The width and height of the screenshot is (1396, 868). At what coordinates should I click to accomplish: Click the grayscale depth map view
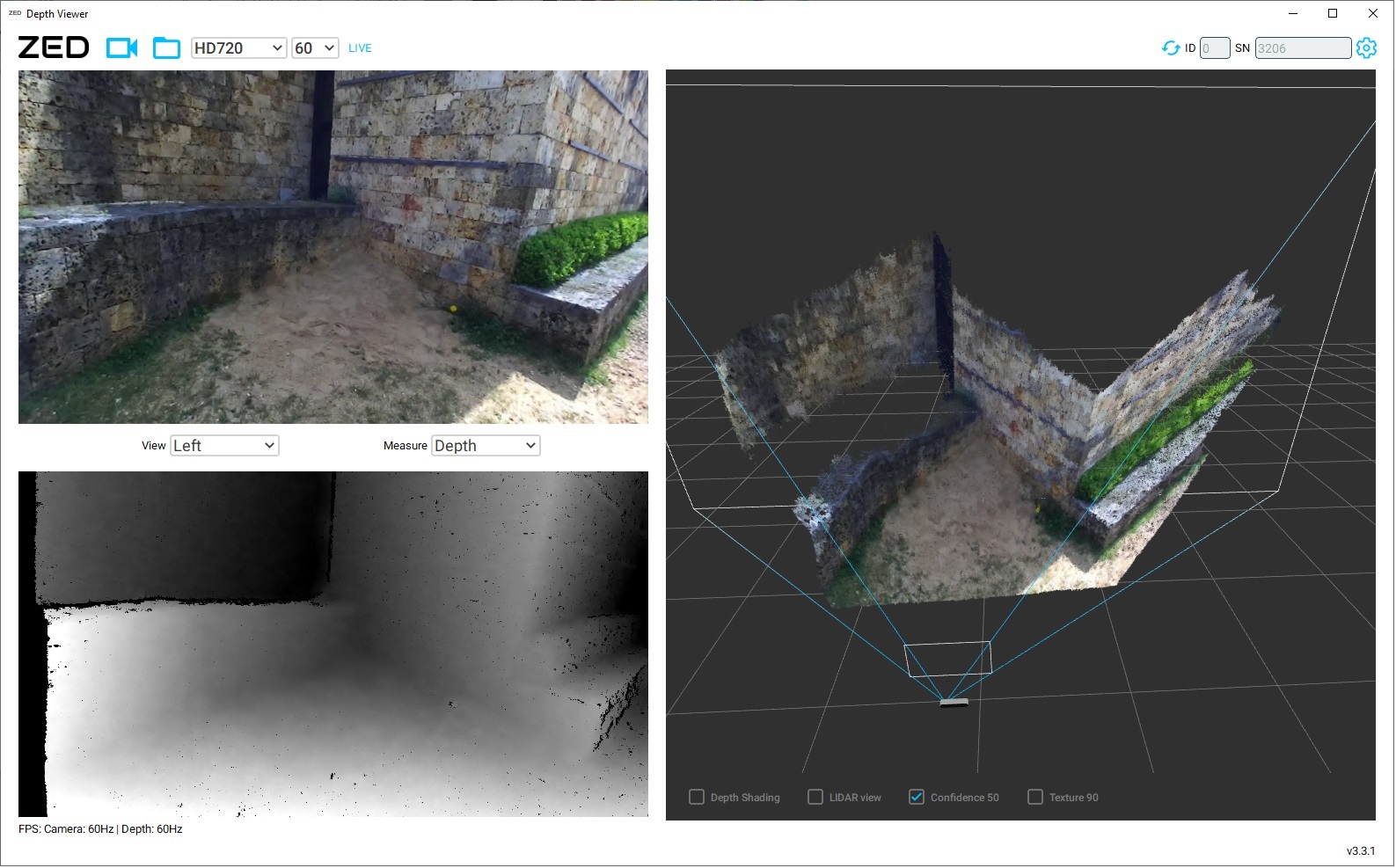pyautogui.click(x=333, y=644)
